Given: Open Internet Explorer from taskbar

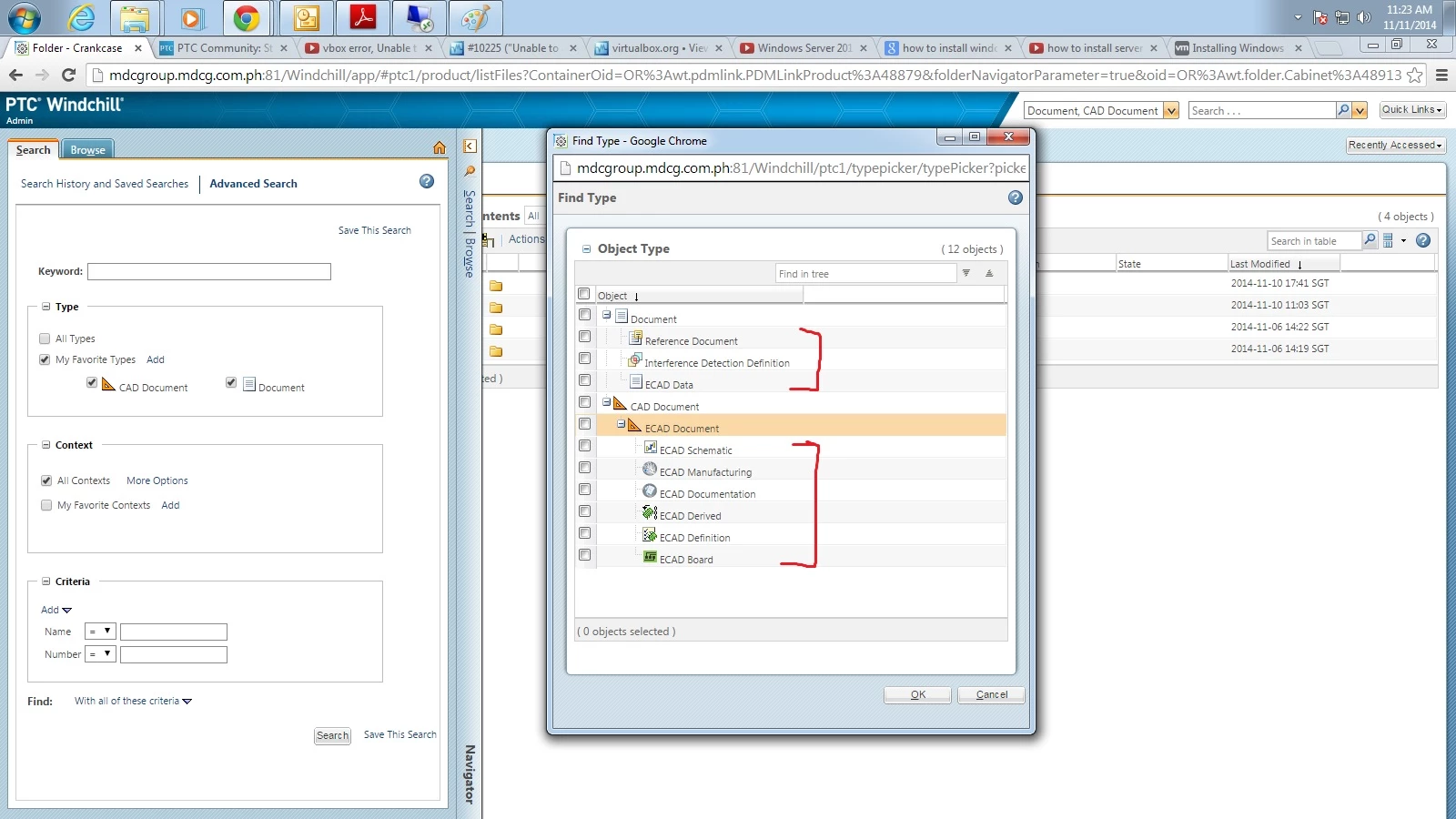Looking at the screenshot, I should [x=82, y=18].
